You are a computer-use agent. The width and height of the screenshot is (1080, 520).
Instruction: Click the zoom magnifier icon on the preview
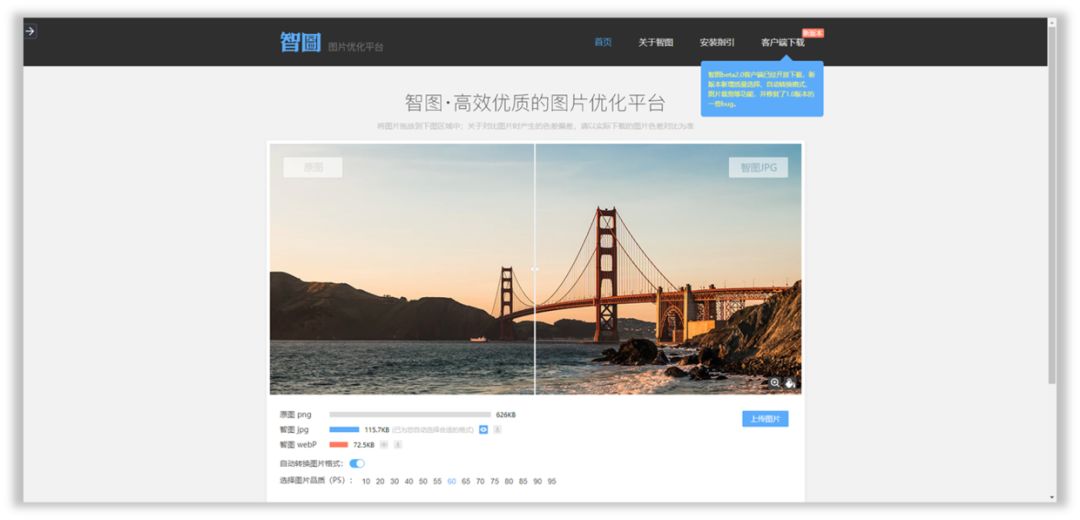click(775, 383)
